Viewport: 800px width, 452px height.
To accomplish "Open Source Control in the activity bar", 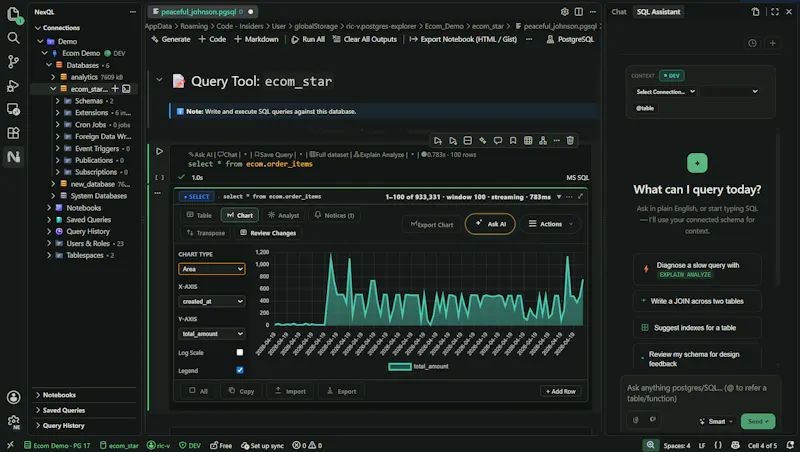I will (x=13, y=62).
